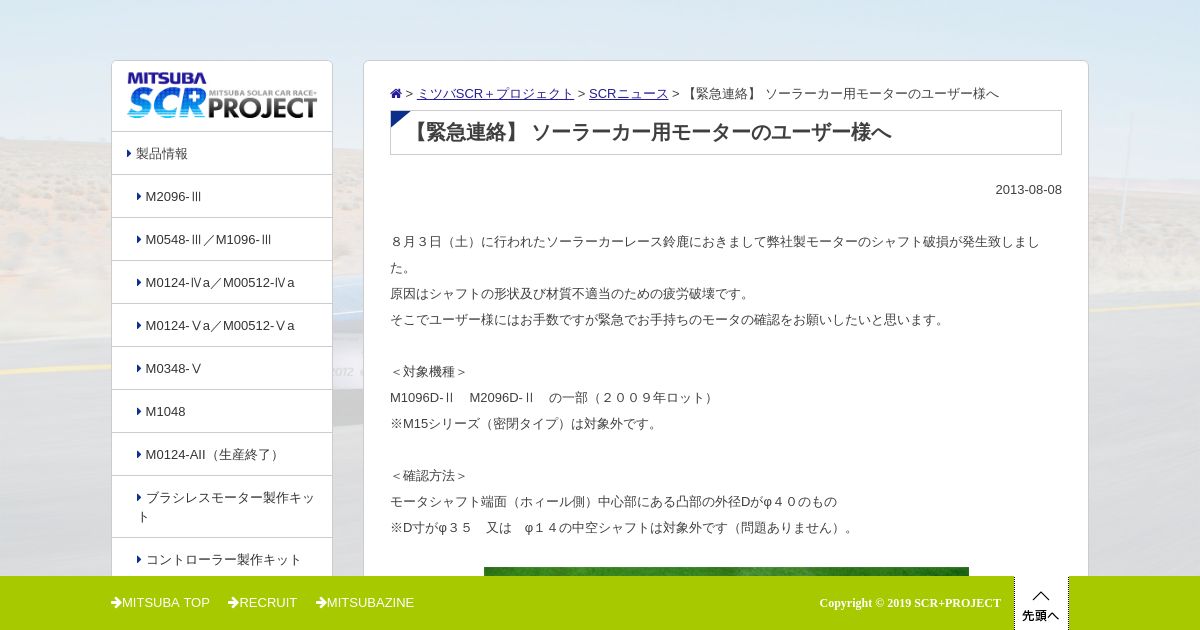Screen dimensions: 1200x630
Task: Click the ※M15シリーズ note line
Action: click(x=526, y=424)
